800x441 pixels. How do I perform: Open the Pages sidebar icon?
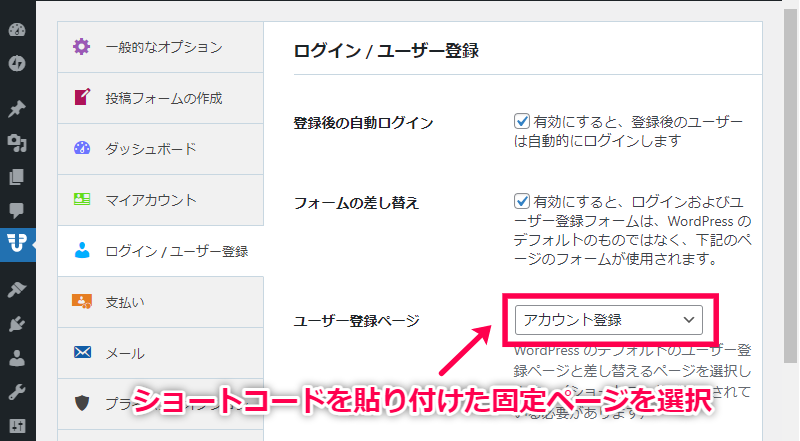17,177
